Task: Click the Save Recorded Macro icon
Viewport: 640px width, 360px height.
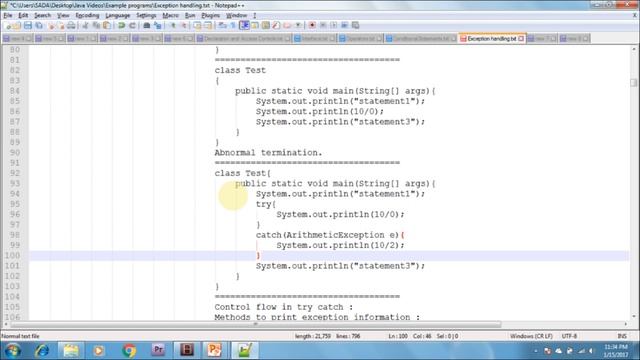Action: (356, 26)
